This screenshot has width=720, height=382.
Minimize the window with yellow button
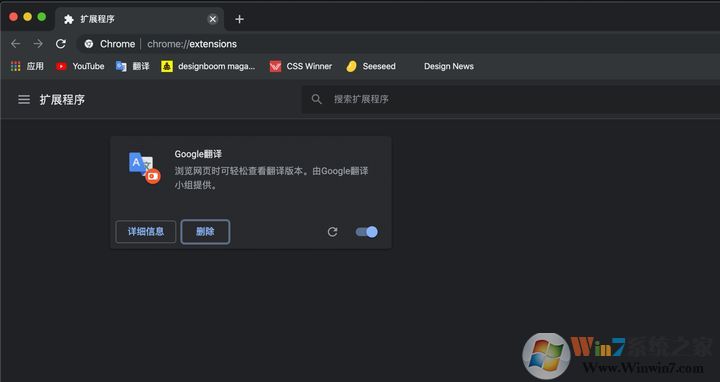click(28, 17)
